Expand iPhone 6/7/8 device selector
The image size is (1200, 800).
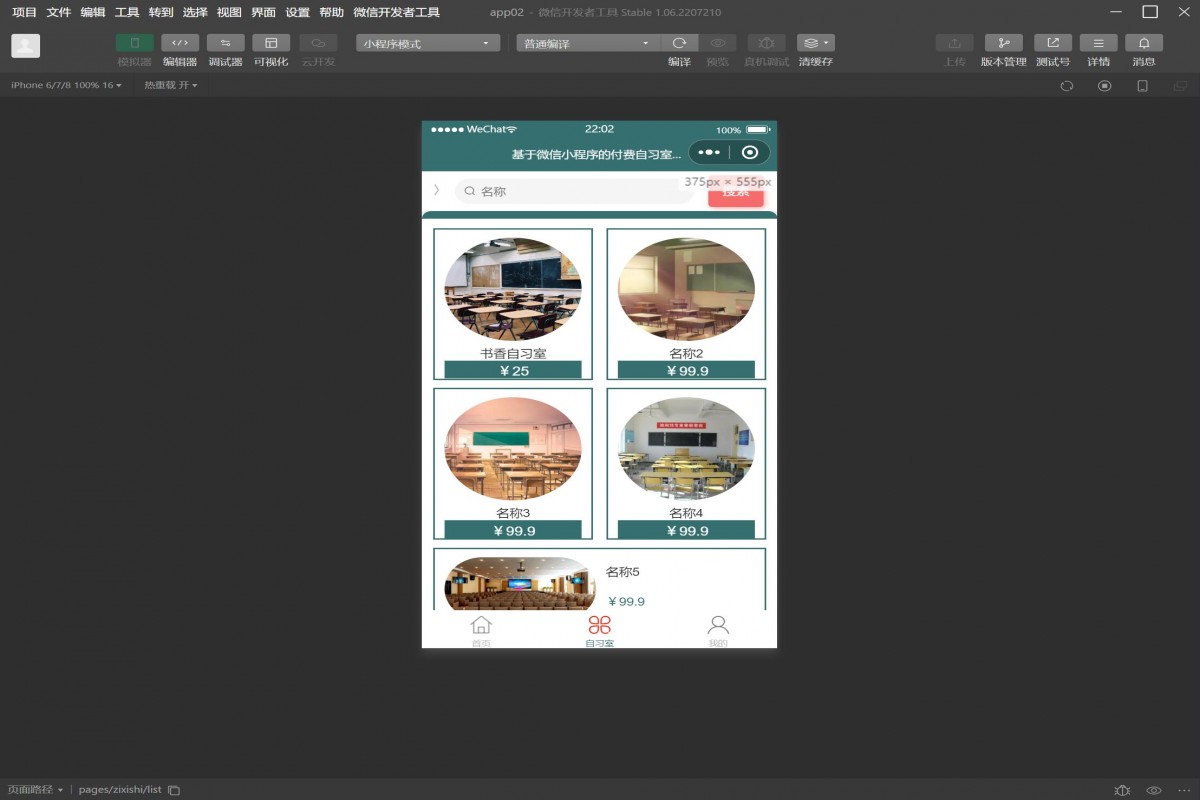[66, 86]
